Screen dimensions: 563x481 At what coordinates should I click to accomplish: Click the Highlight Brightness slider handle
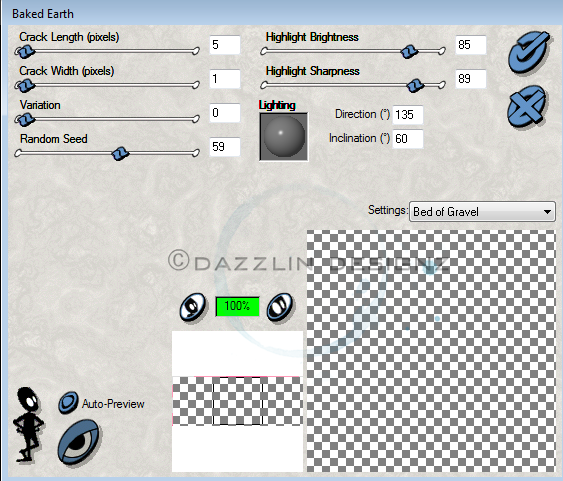[409, 52]
